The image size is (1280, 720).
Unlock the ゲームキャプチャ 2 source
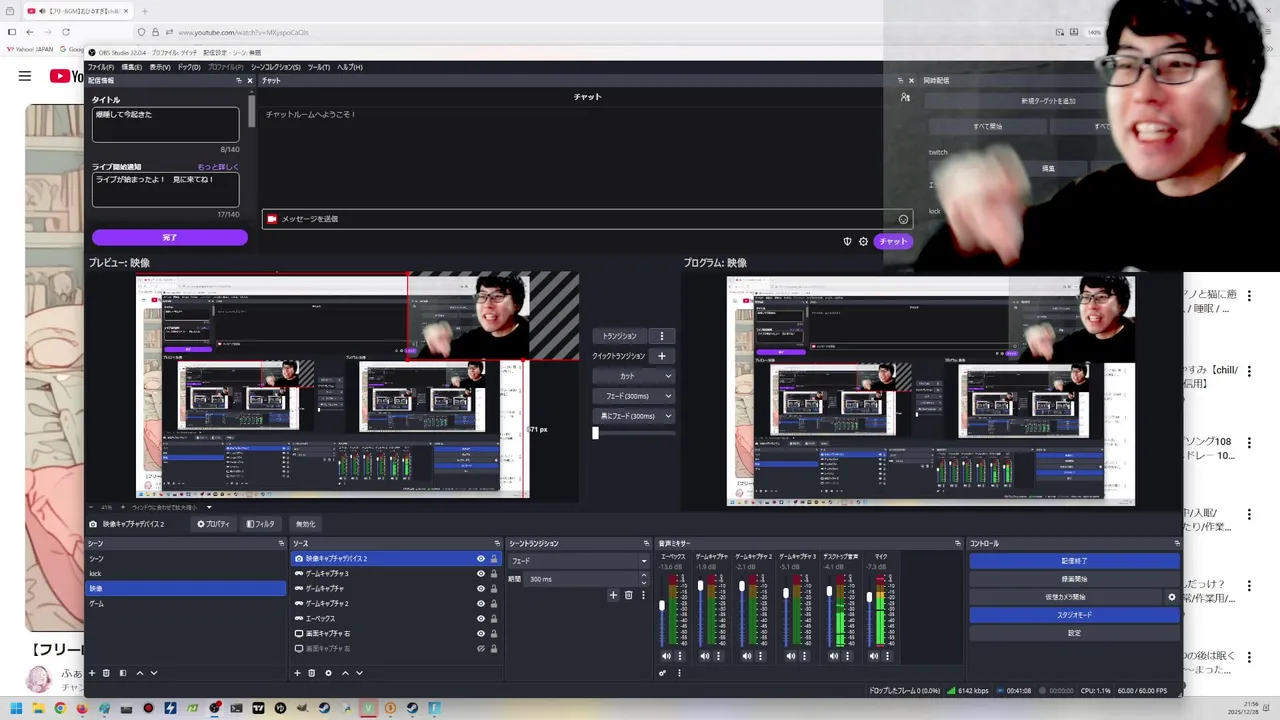tap(493, 604)
